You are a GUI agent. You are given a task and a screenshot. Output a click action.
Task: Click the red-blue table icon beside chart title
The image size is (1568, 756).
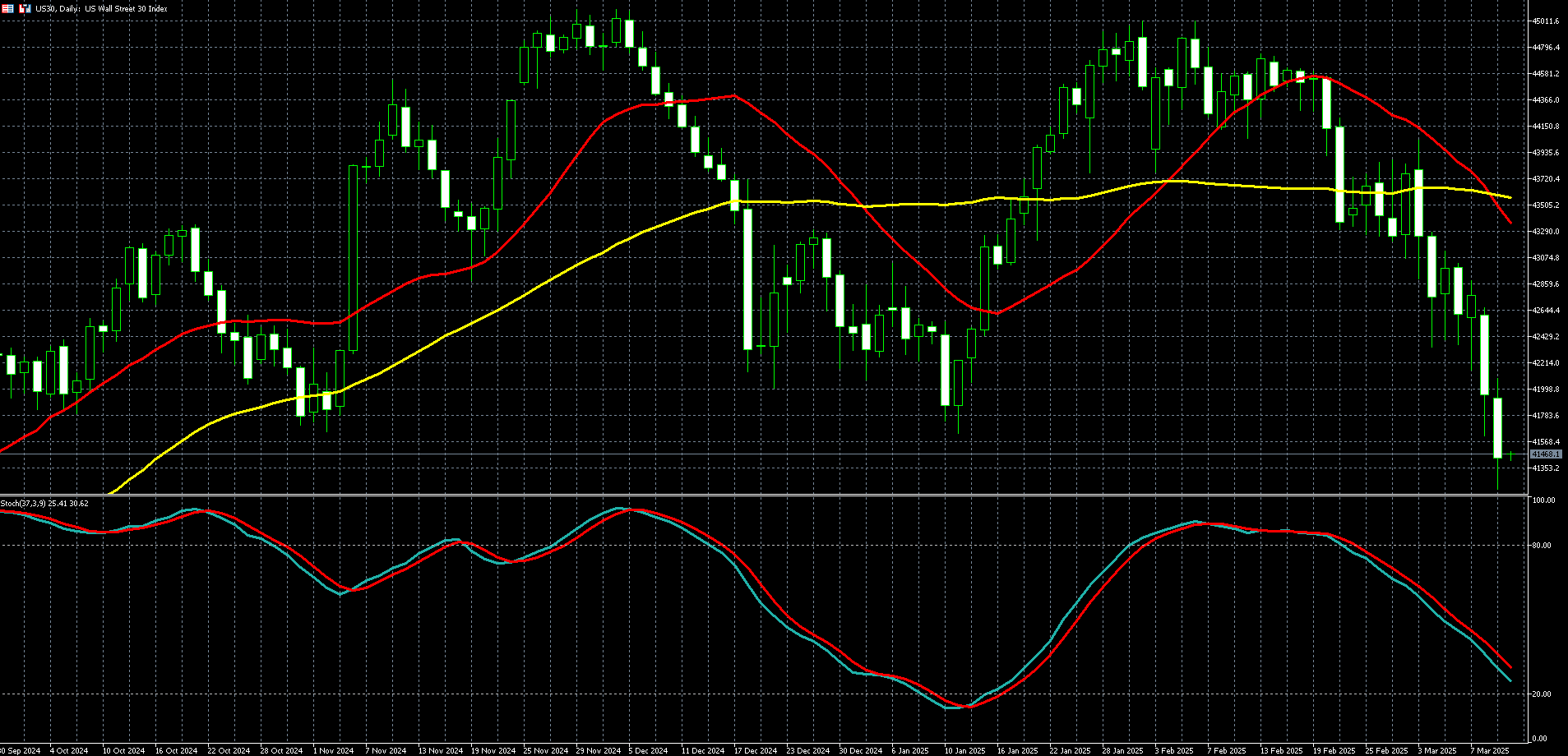click(x=7, y=8)
